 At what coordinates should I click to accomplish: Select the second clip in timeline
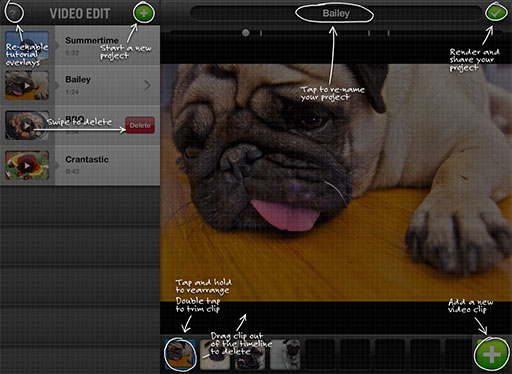click(215, 354)
